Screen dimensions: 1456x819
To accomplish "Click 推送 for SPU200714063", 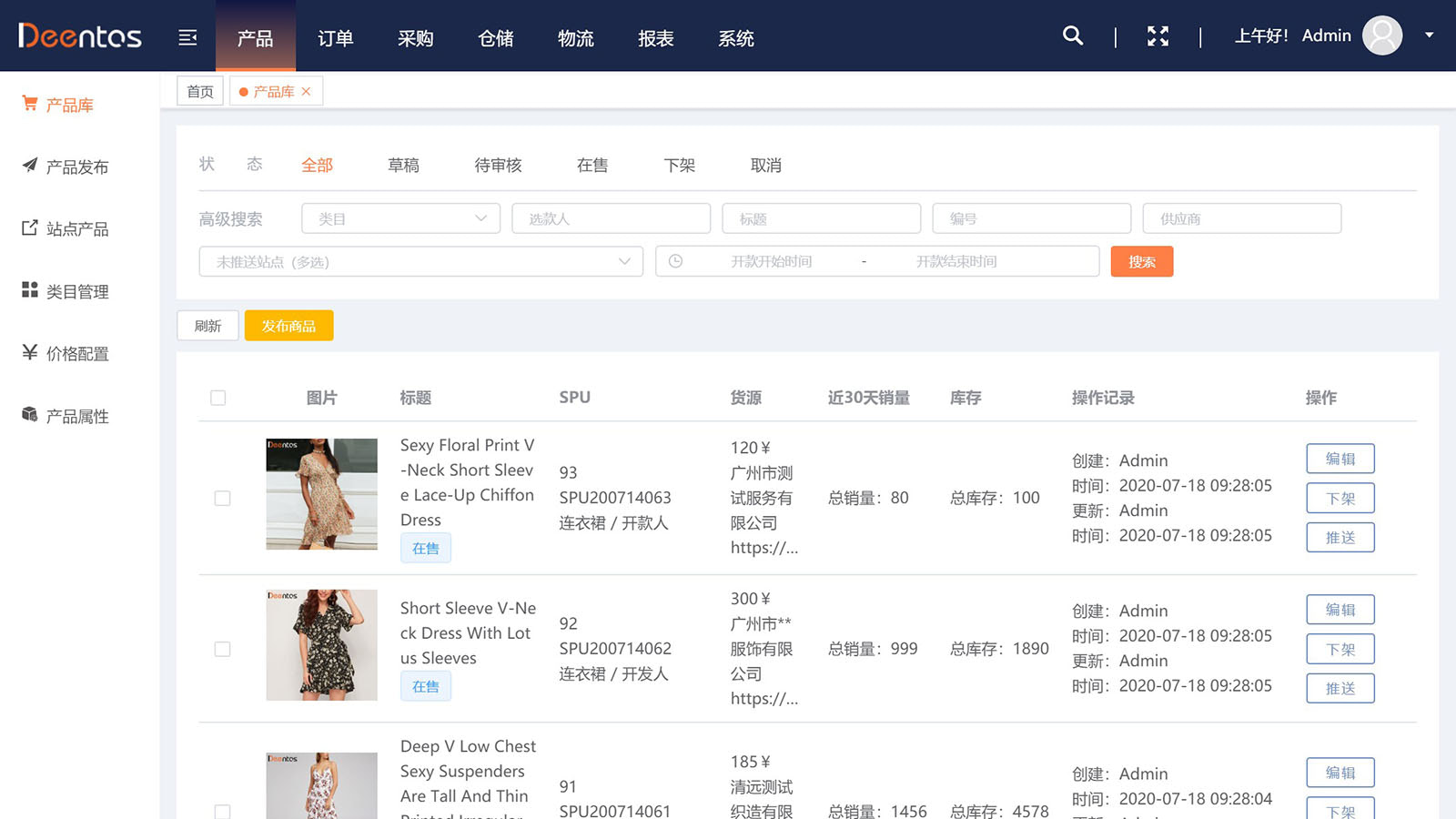I will [1340, 537].
